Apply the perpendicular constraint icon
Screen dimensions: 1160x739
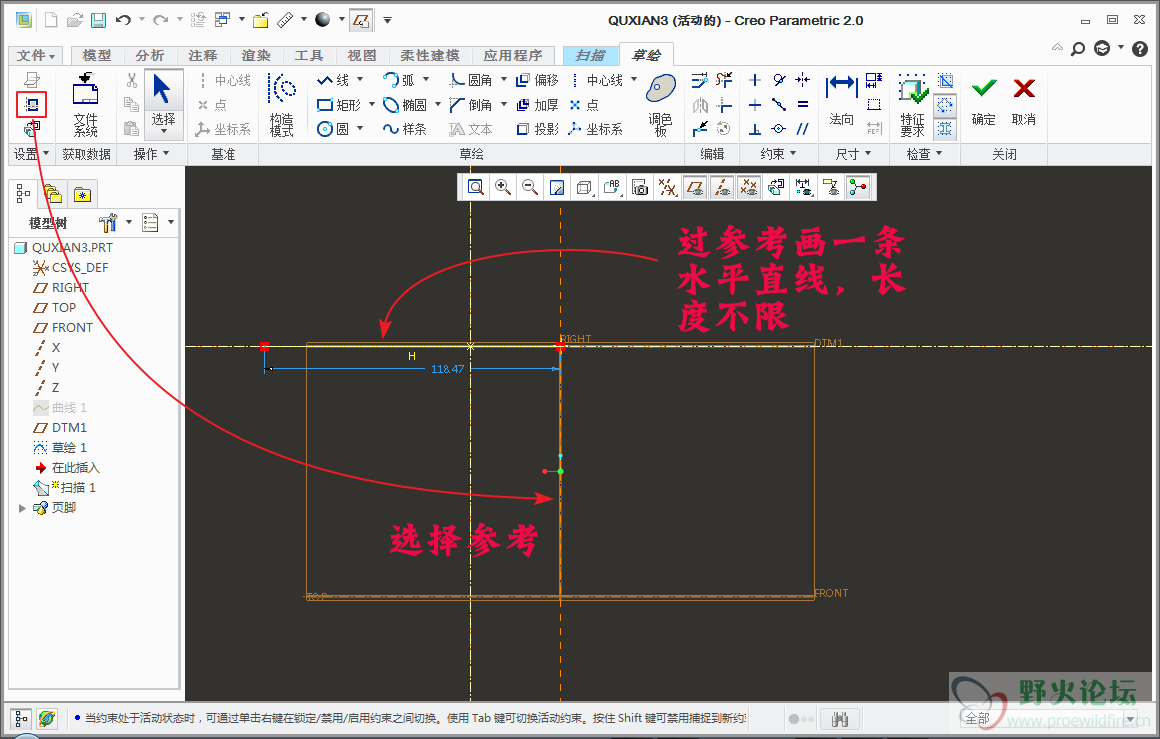755,129
